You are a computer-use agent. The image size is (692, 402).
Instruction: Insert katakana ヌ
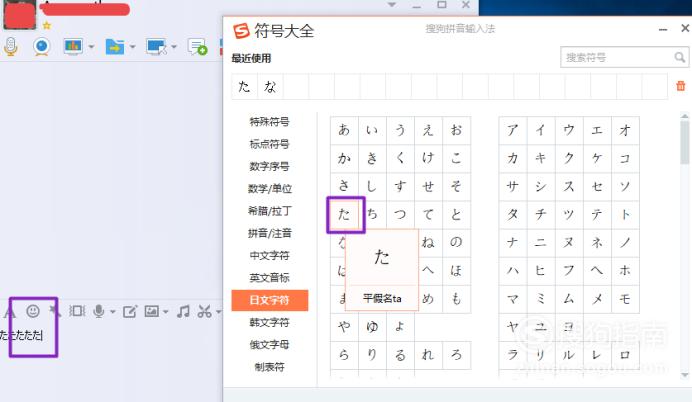pos(569,242)
